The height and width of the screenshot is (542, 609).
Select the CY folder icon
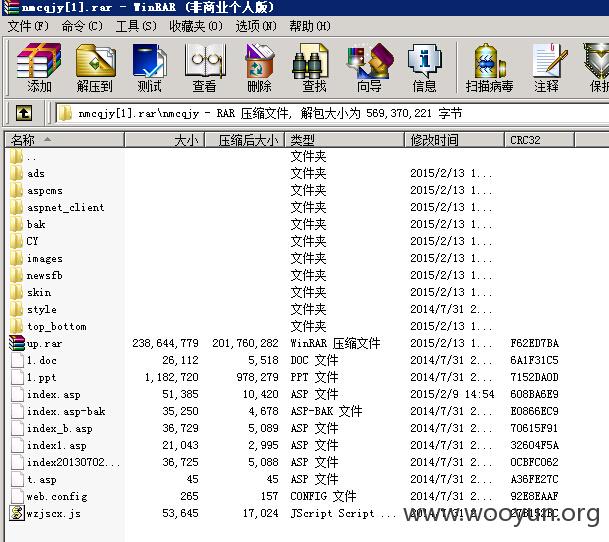tap(16, 241)
